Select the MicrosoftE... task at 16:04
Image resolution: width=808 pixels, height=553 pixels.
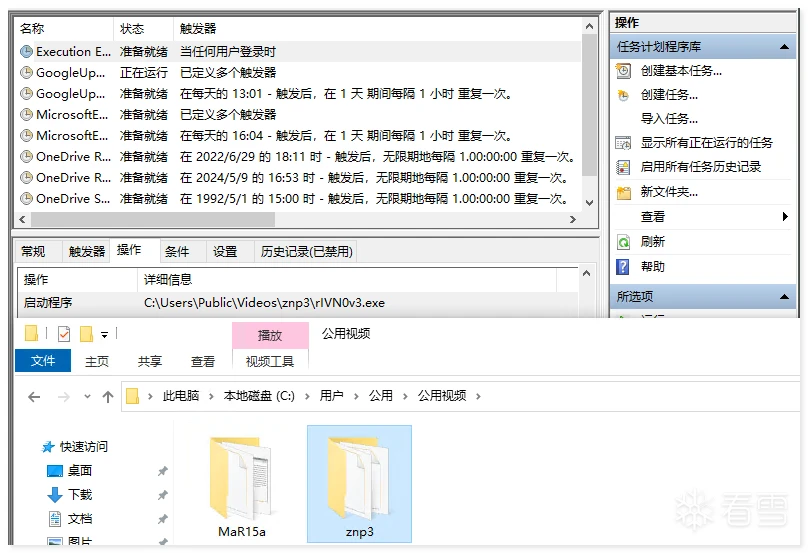(299, 136)
